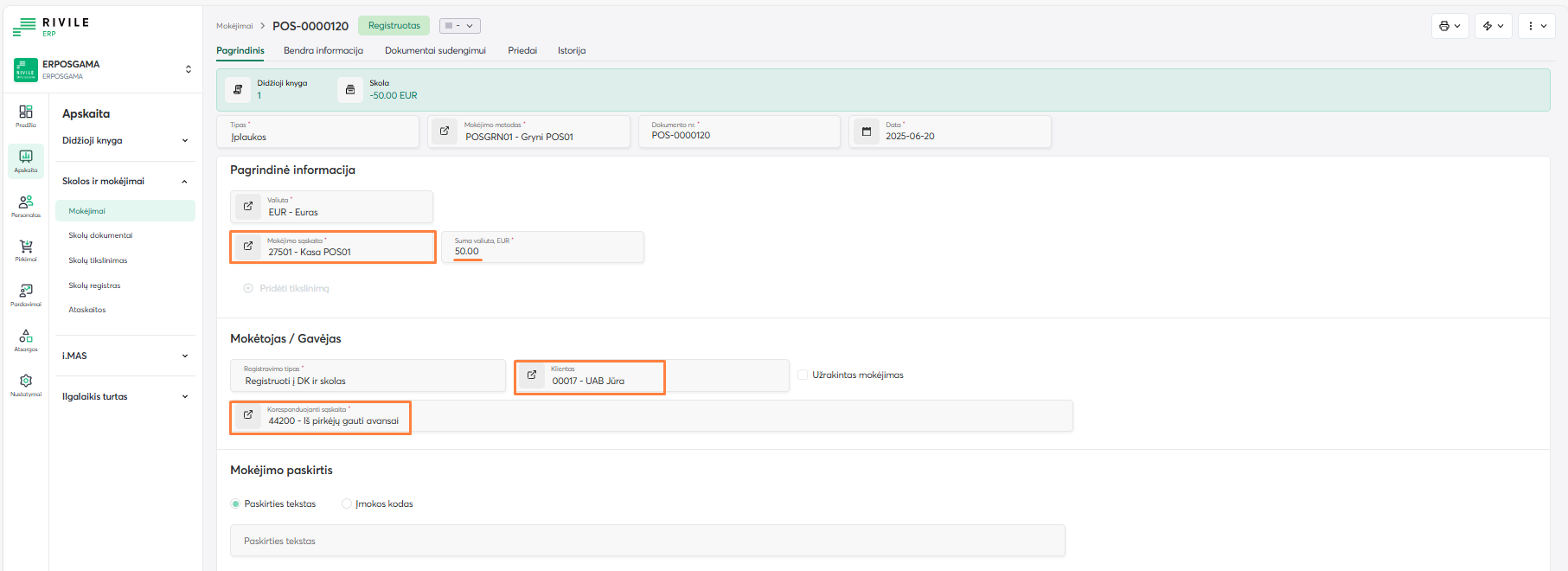The image size is (1568, 571).
Task: Expand the Didžioji knyga menu section
Action: 125,140
